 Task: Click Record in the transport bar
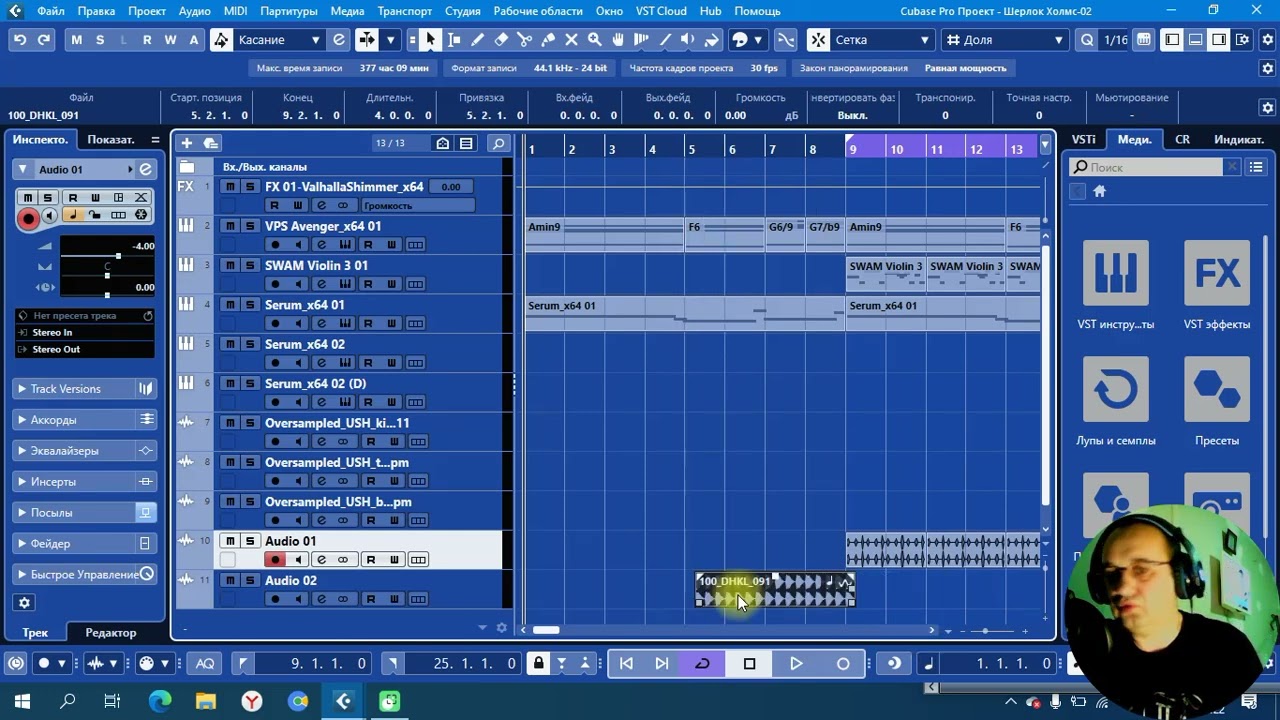pyautogui.click(x=843, y=663)
